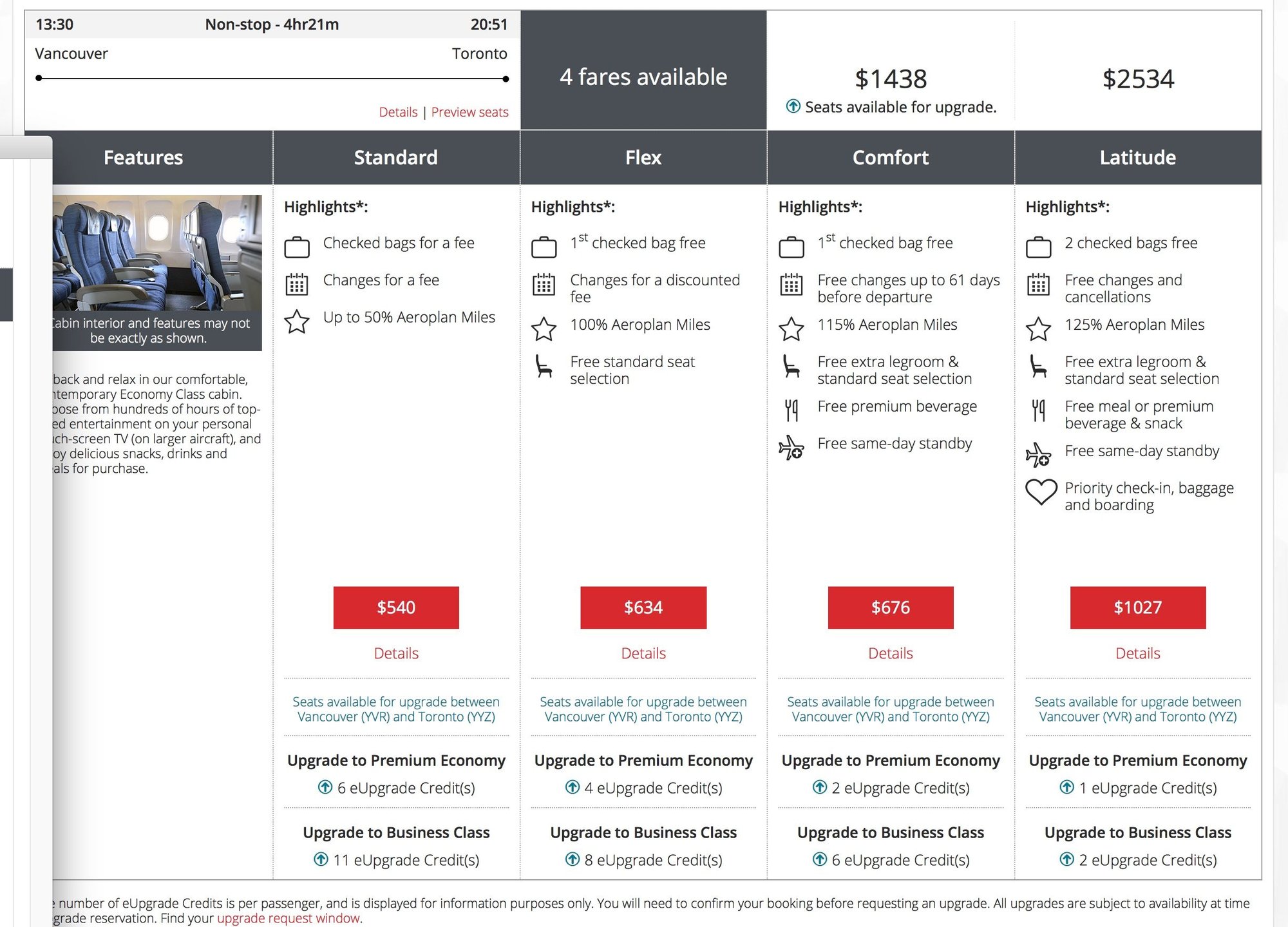Viewport: 1288px width, 927px height.
Task: Open the upgrade request window link
Action: point(288,918)
